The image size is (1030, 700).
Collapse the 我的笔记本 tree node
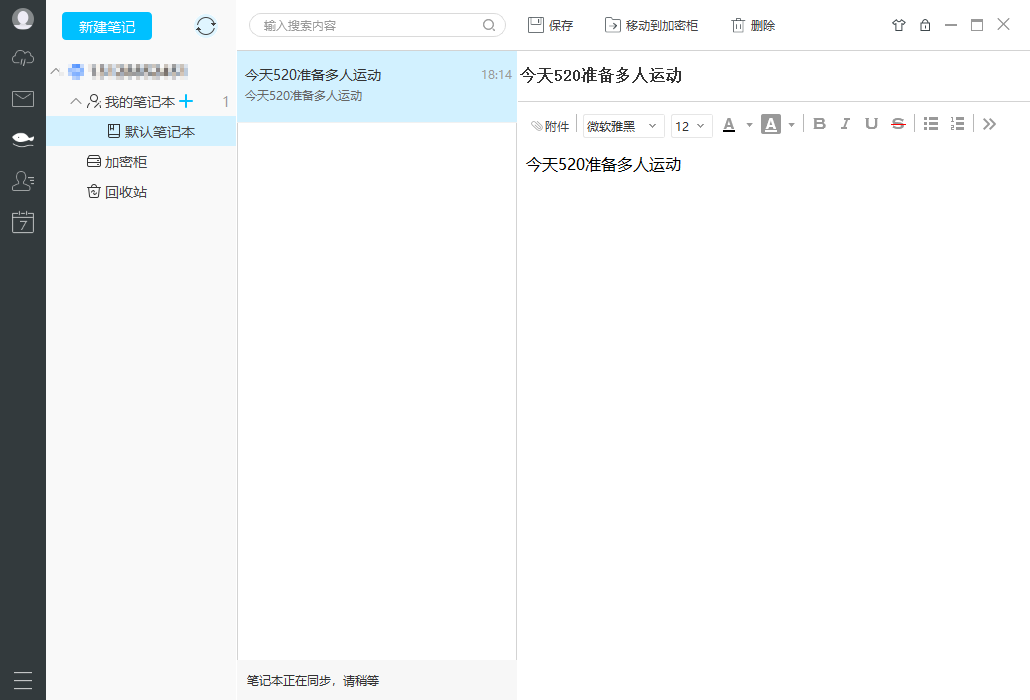pos(76,101)
